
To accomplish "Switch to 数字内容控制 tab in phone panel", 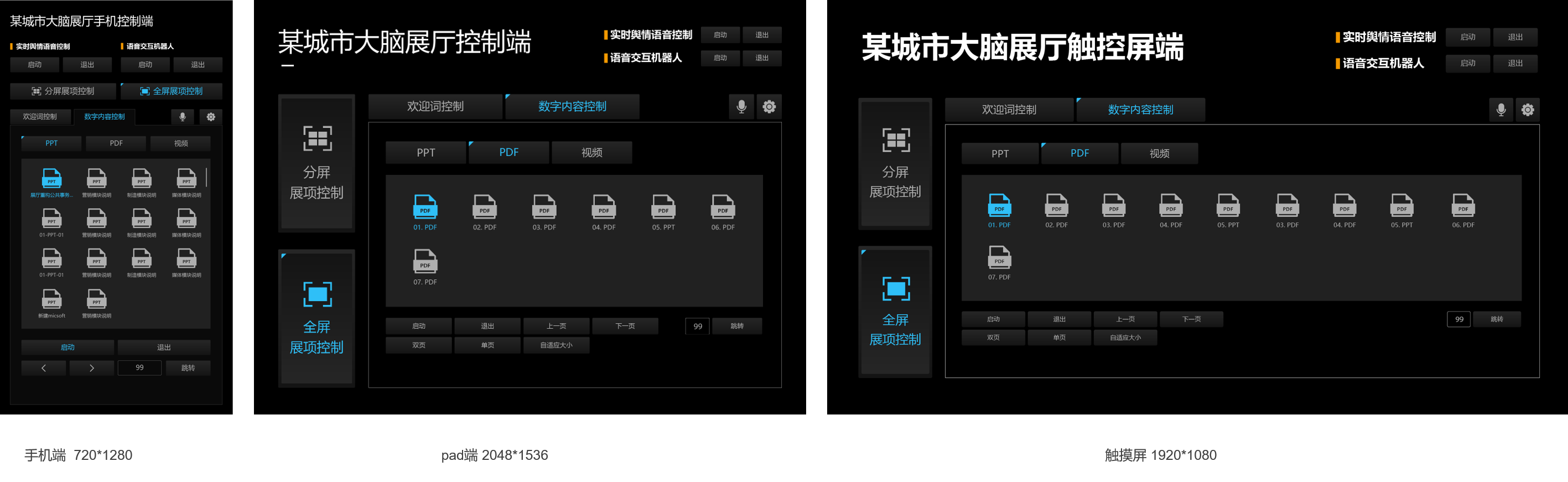I will pos(105,117).
